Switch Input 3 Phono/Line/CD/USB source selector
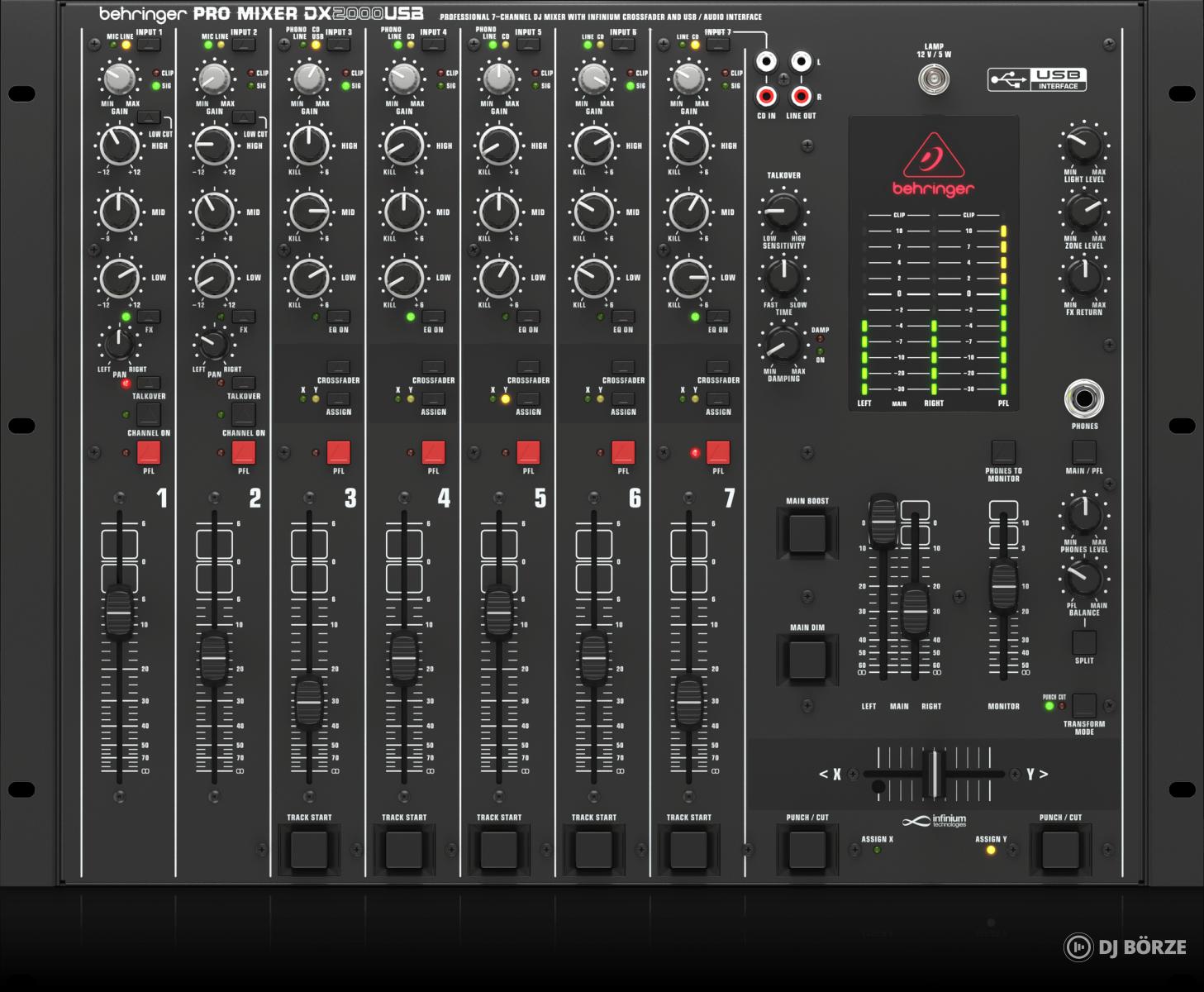 339,44
